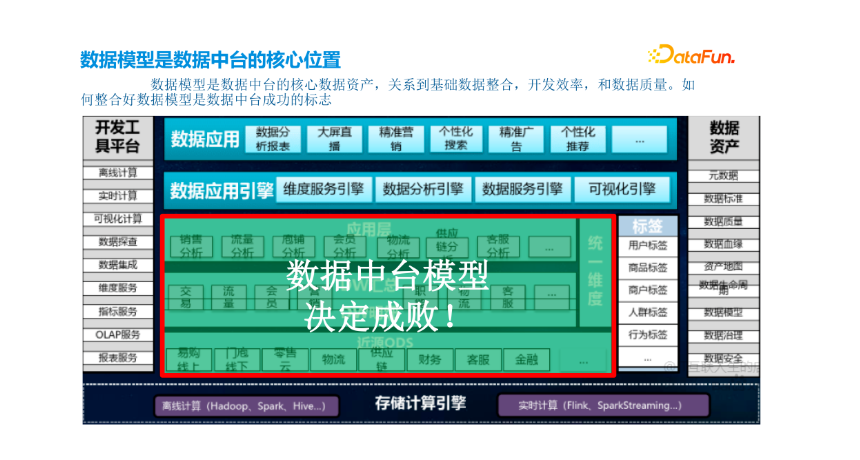The width and height of the screenshot is (860, 460).
Task: Click the 实时计算 (Flink, SparkStreaming...) purple box
Action: (x=603, y=406)
